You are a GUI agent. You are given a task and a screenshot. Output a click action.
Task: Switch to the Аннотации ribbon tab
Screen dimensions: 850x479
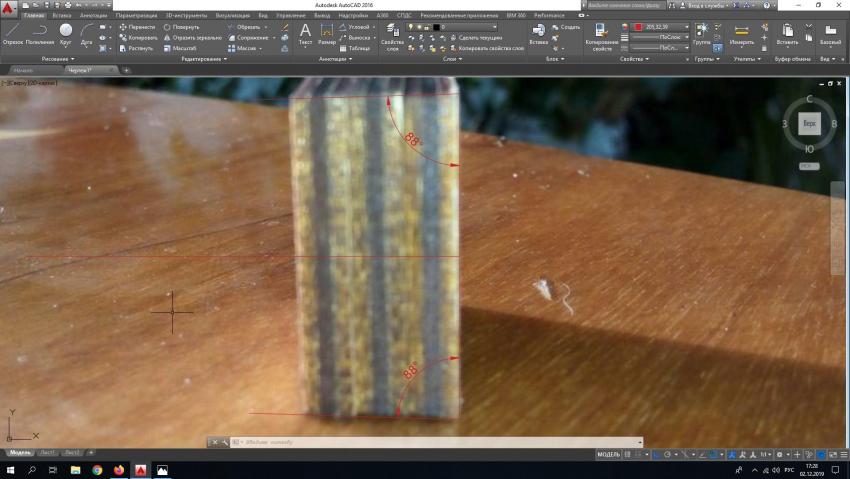(93, 16)
